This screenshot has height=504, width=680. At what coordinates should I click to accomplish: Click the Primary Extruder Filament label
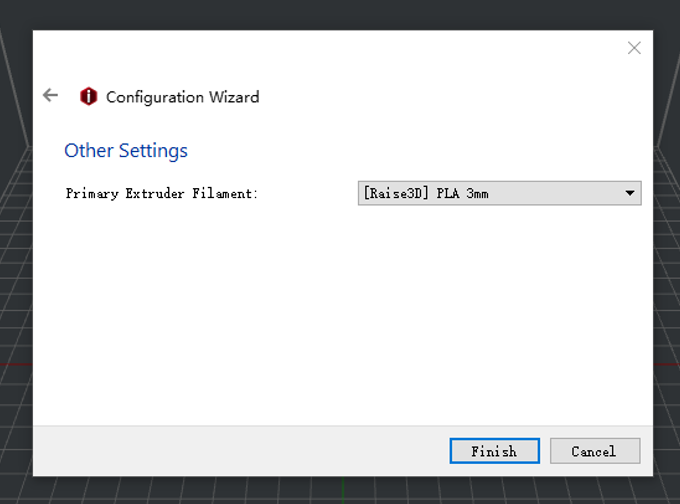pos(162,193)
